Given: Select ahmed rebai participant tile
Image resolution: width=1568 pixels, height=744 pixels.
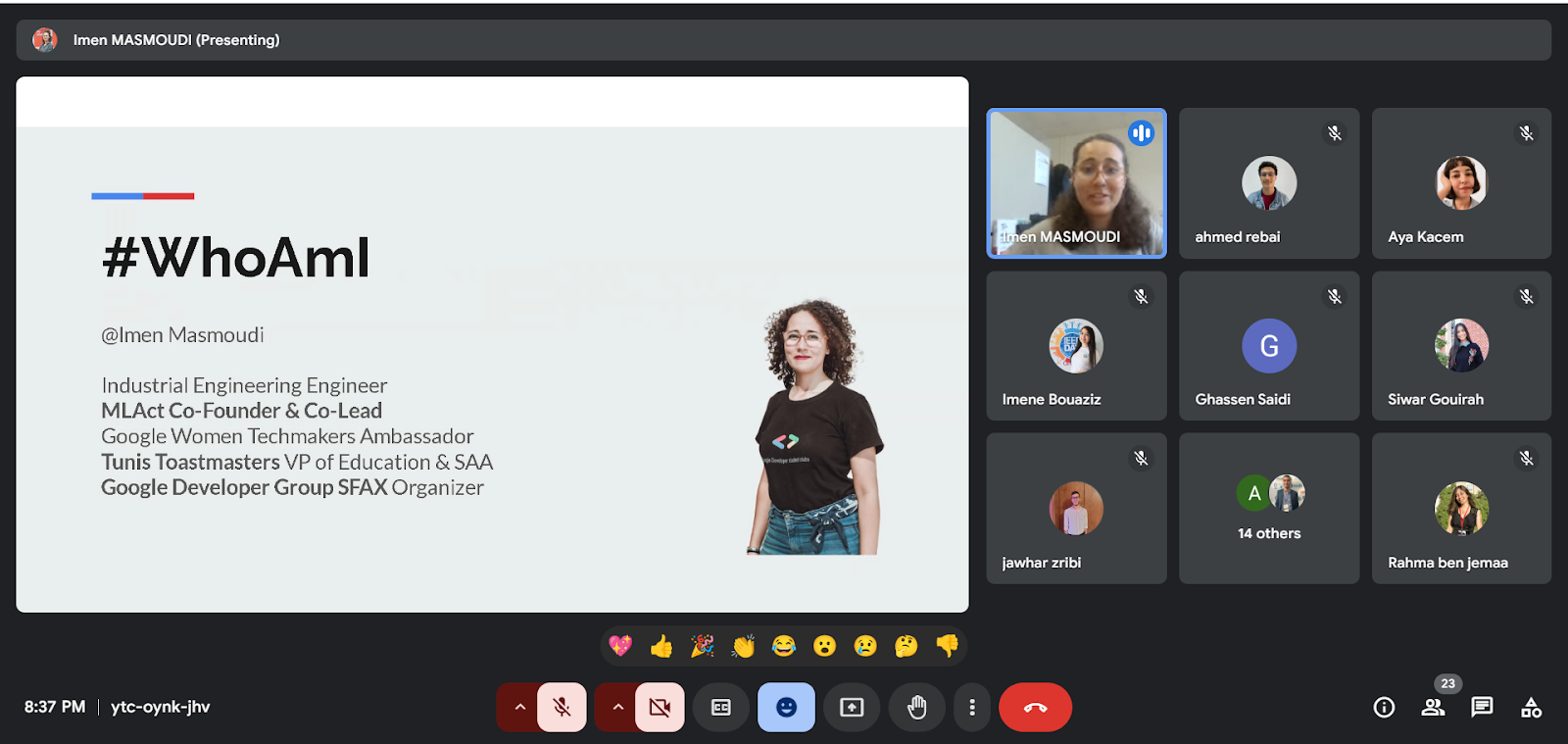Looking at the screenshot, I should tap(1269, 183).
